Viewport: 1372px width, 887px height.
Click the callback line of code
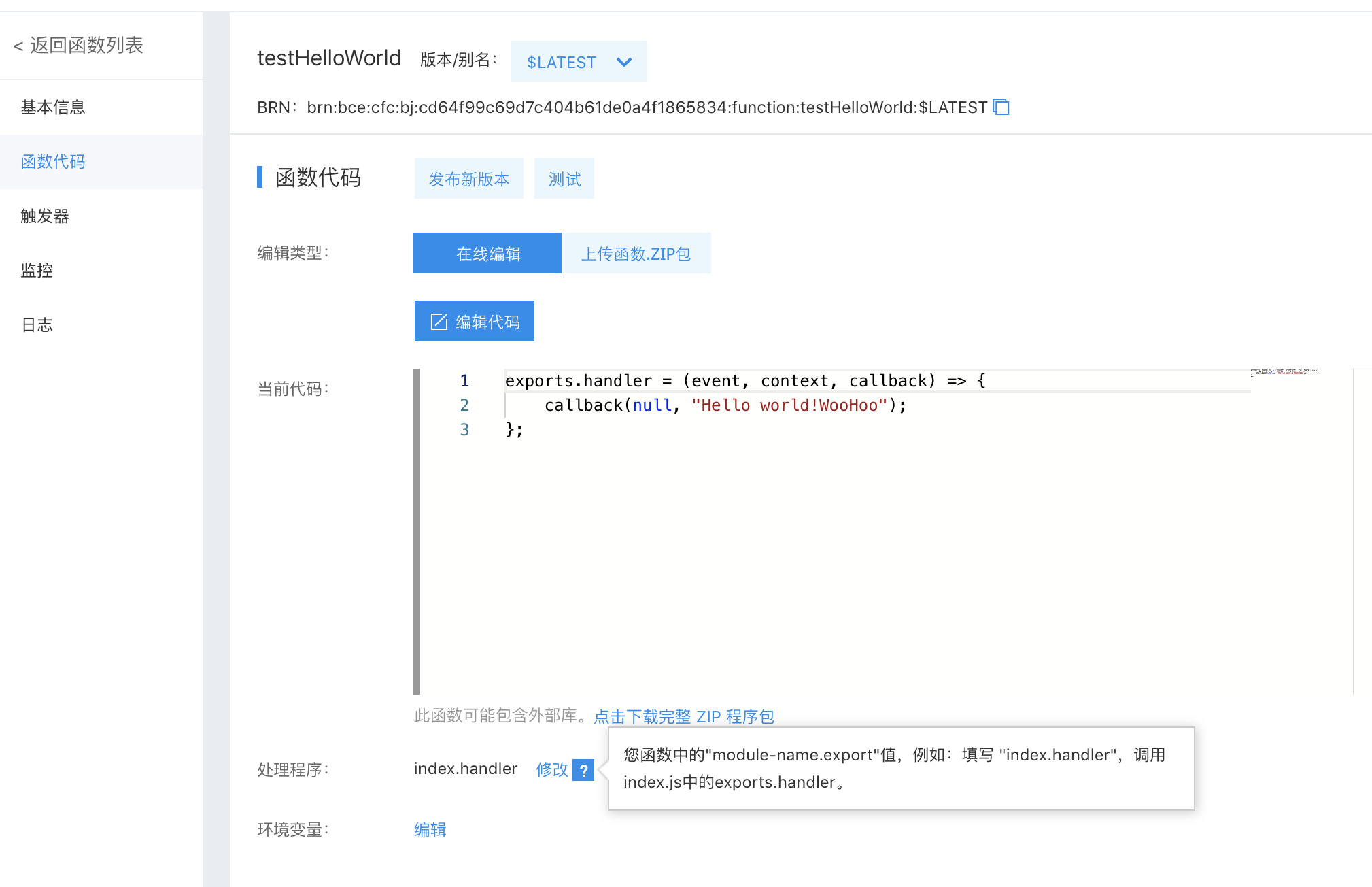pyautogui.click(x=725, y=405)
